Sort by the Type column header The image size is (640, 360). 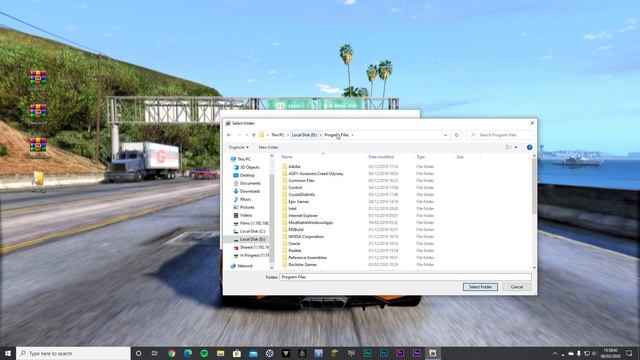pyautogui.click(x=421, y=157)
